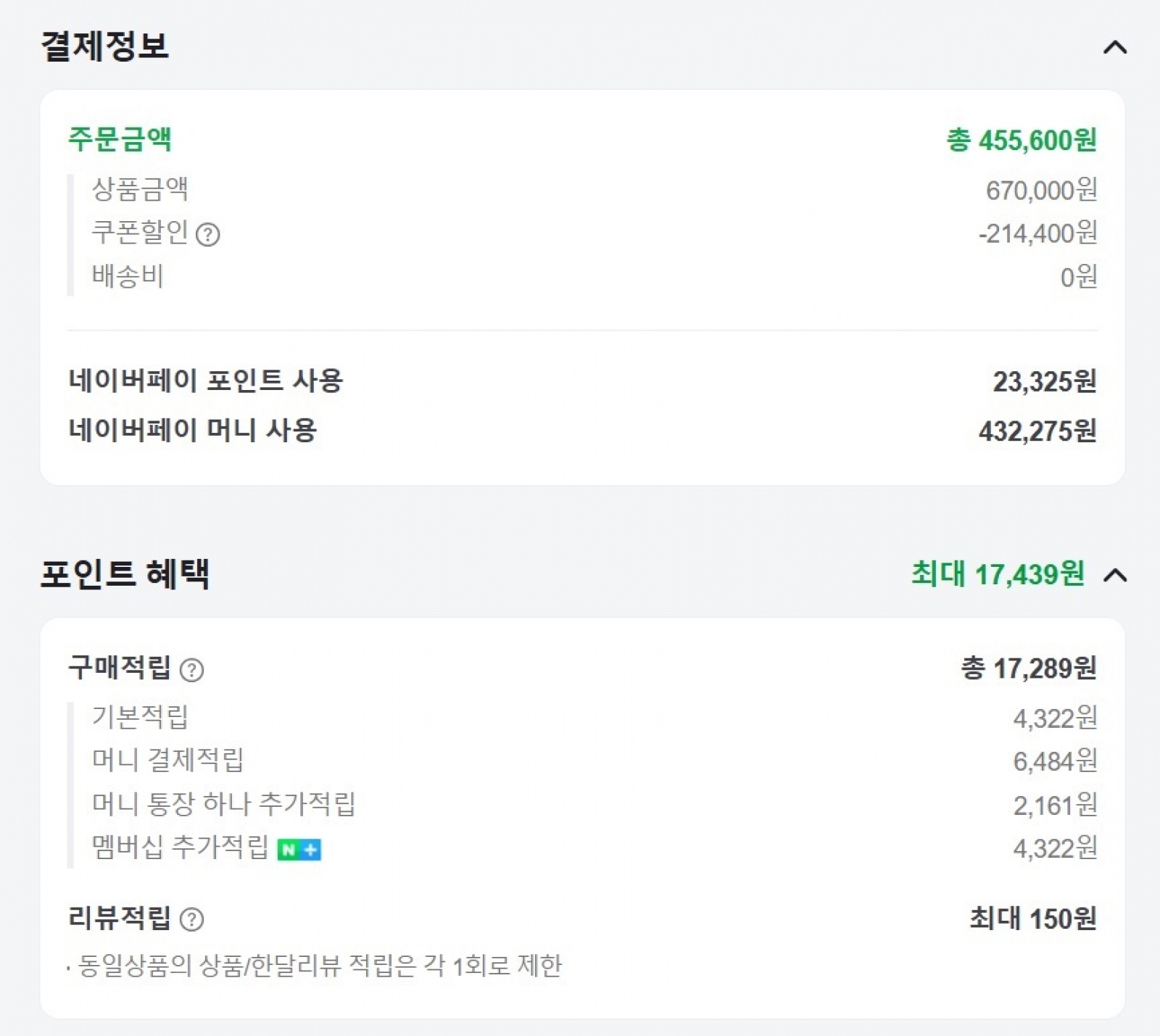Click the green 주문금액 label
This screenshot has height=1036, width=1160.
coord(120,138)
